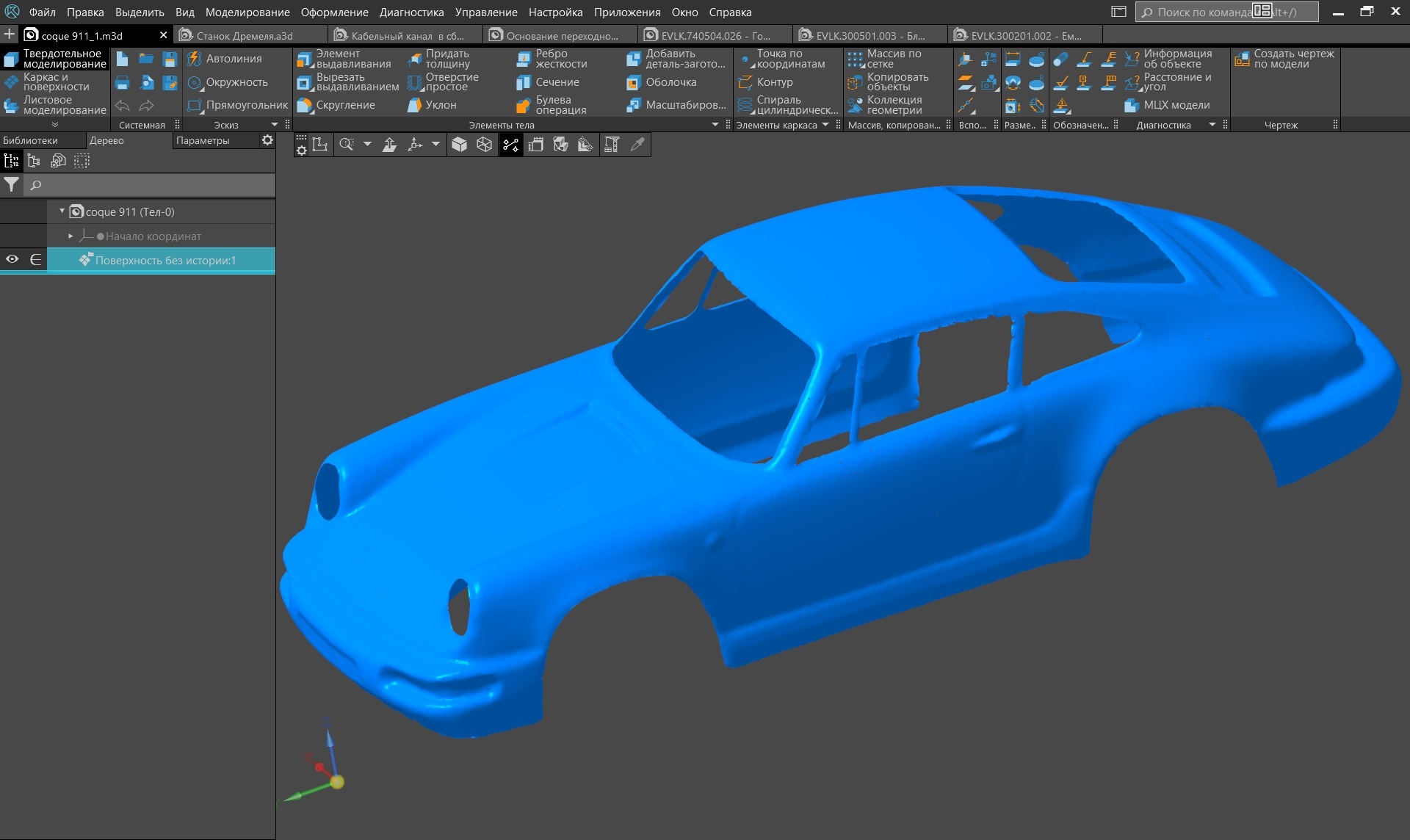Open the Диагностика panel dropdown arrow

click(1212, 125)
